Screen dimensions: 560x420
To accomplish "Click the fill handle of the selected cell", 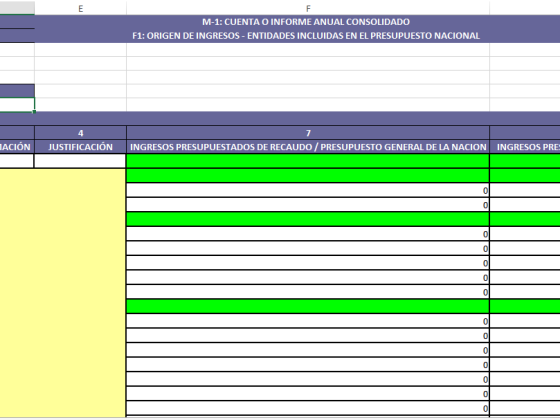I will [x=34, y=112].
